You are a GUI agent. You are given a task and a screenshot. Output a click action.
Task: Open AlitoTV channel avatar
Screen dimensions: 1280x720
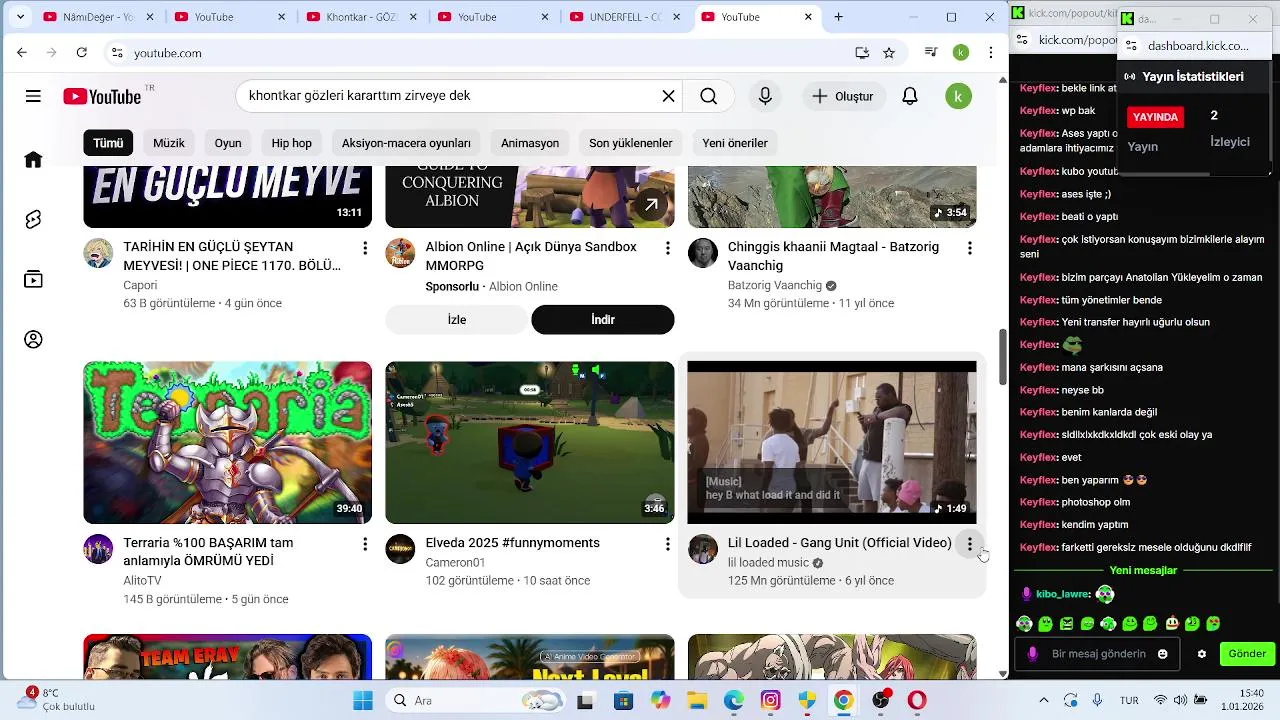click(x=98, y=549)
